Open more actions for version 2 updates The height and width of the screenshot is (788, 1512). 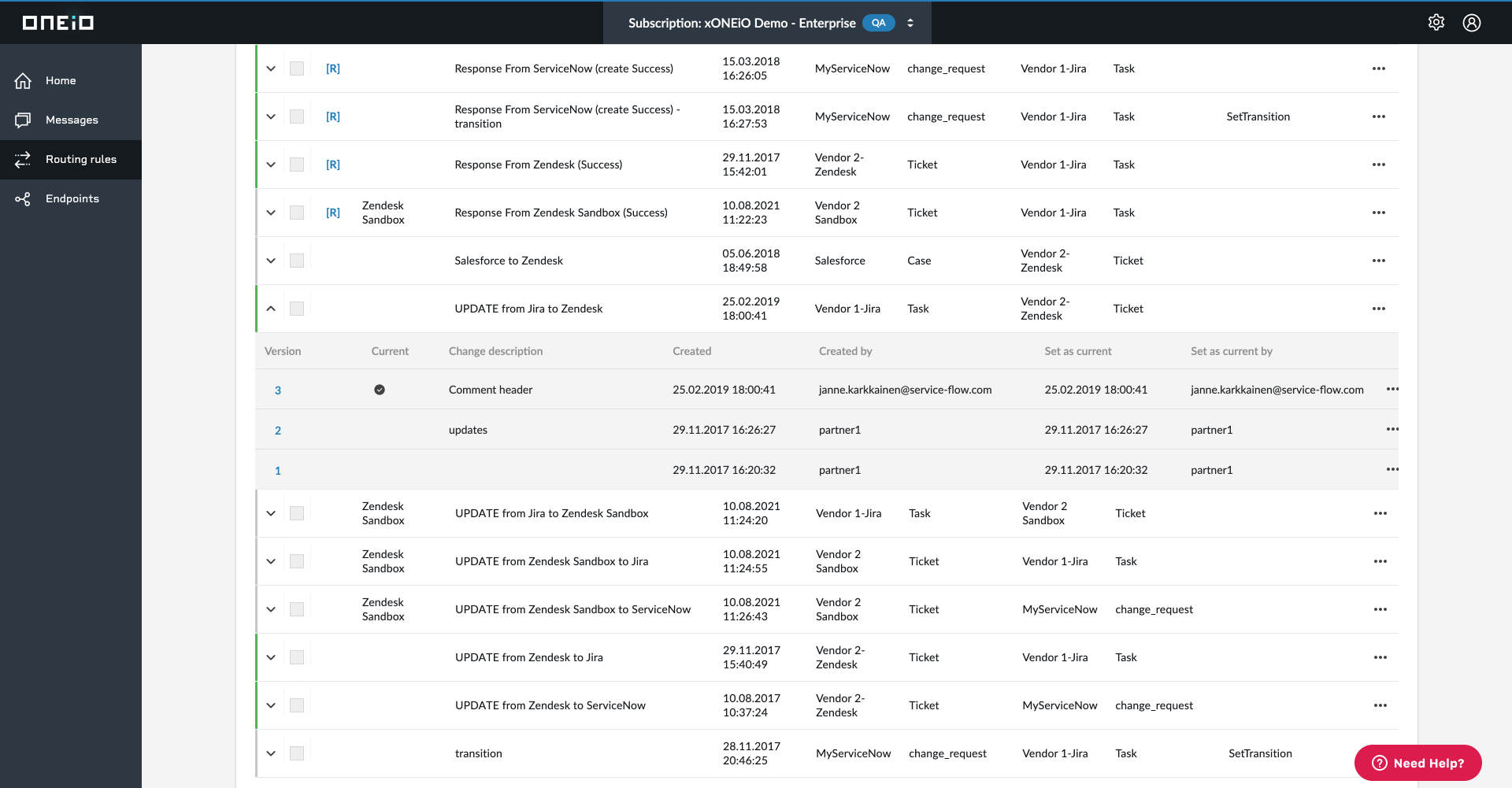pyautogui.click(x=1392, y=429)
